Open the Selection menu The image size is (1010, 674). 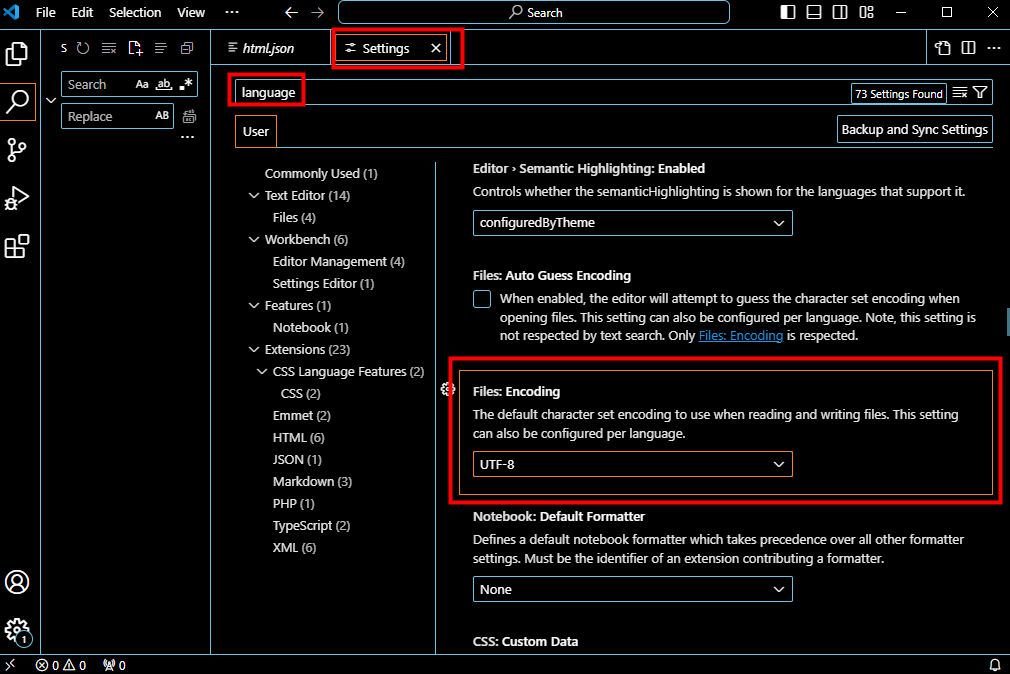coord(135,12)
